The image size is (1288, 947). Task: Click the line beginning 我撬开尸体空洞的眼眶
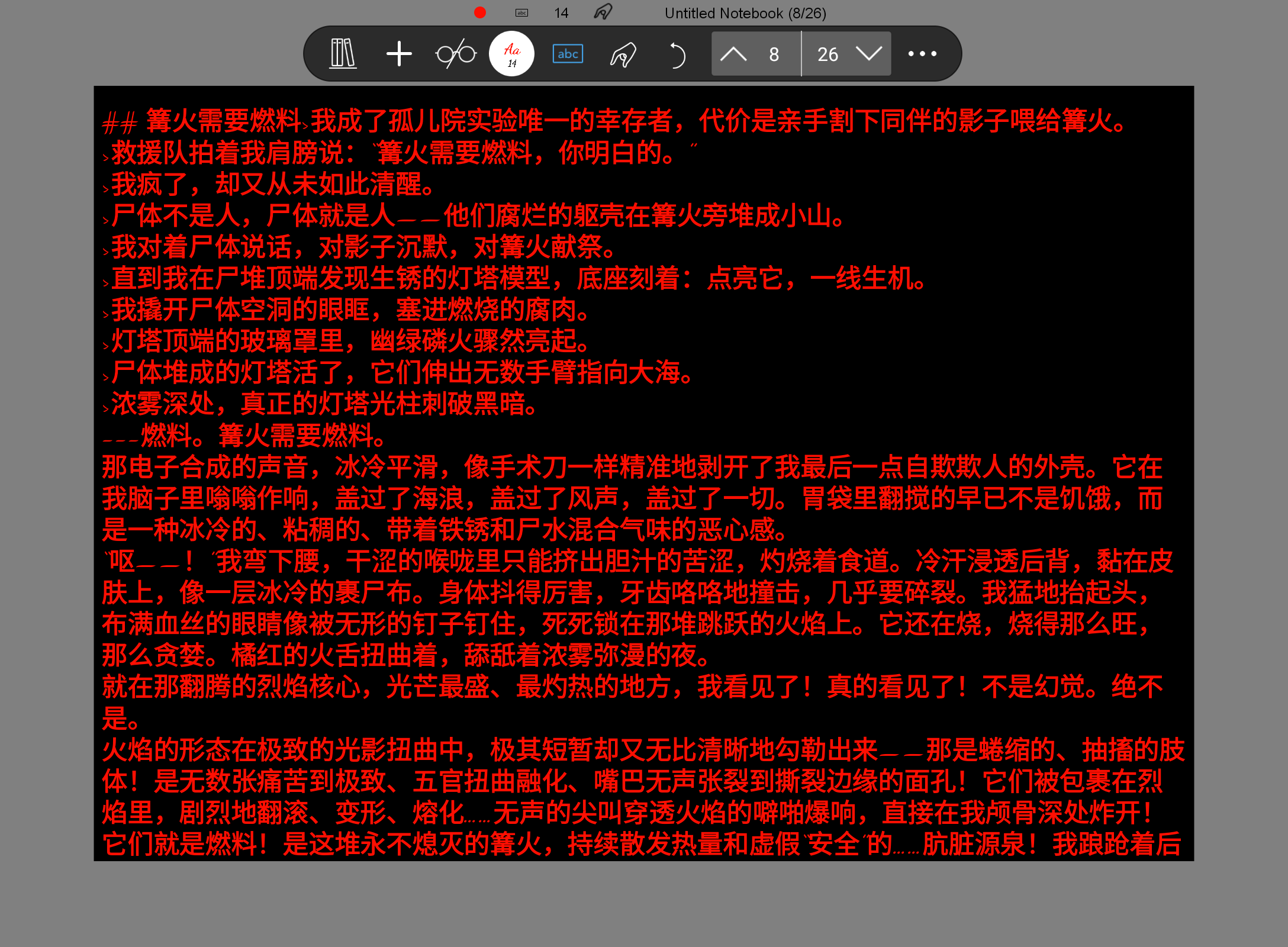pos(346,310)
